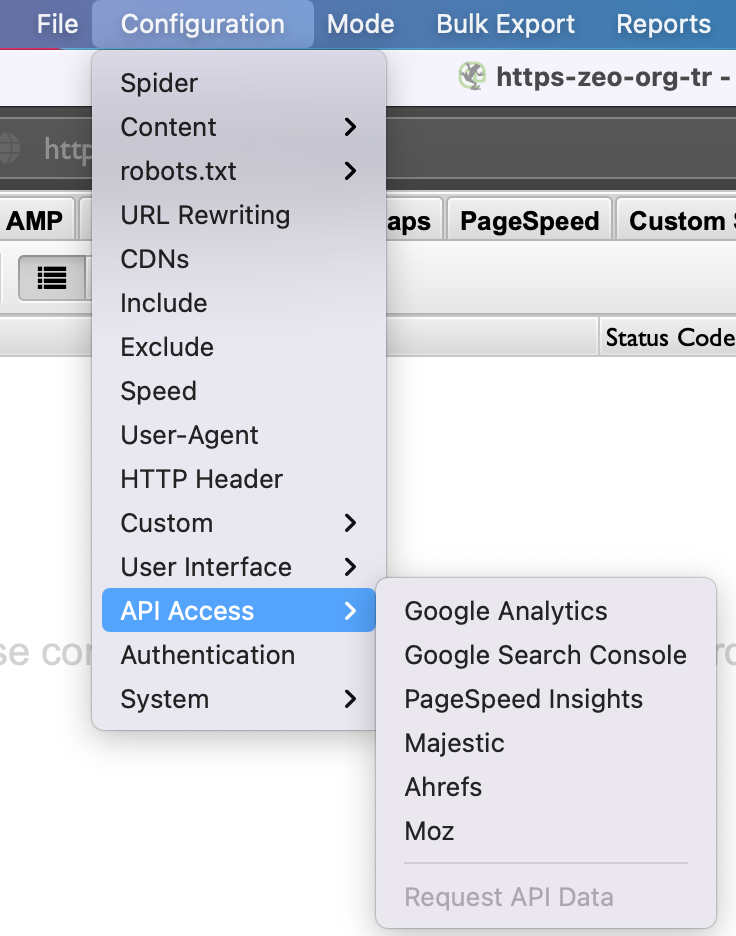Close the Configuration menu from menu bar

click(203, 24)
